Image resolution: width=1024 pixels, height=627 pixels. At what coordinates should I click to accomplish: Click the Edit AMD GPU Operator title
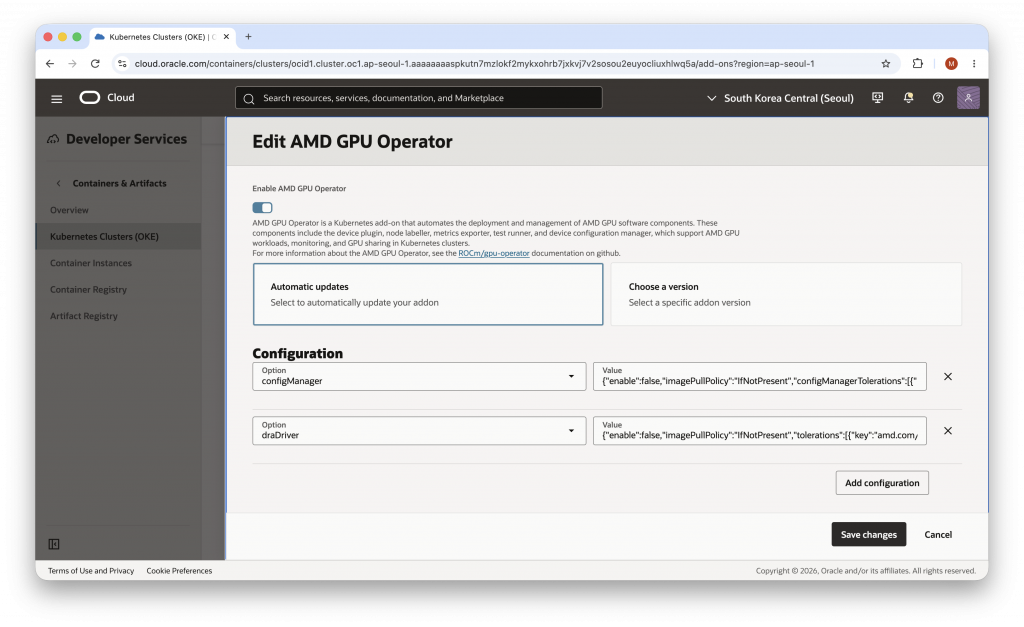(352, 142)
